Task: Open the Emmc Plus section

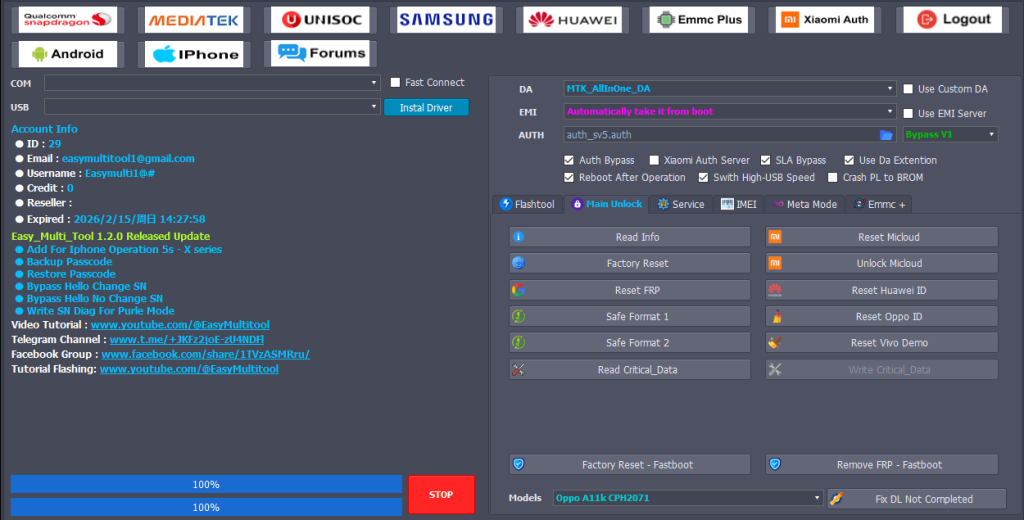Action: click(x=699, y=20)
